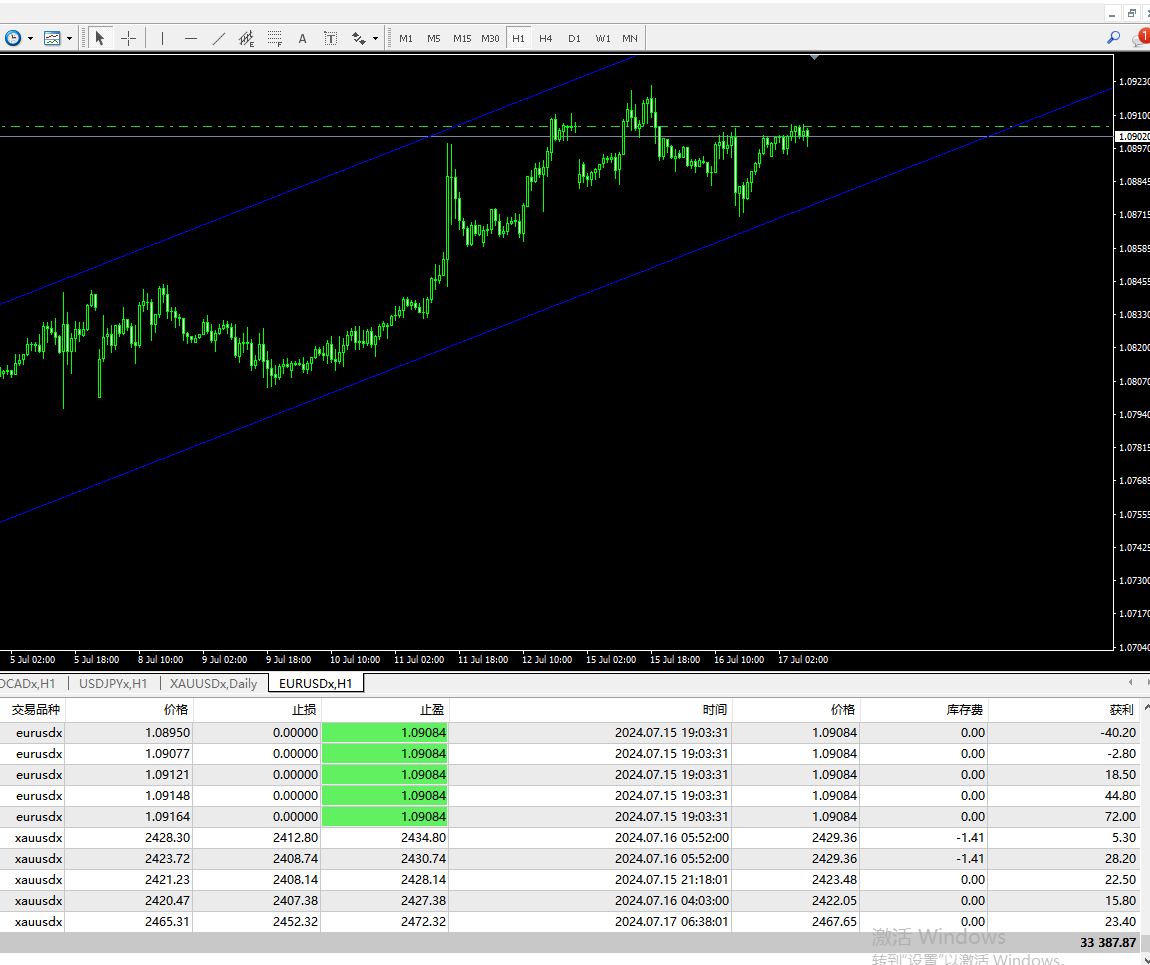
Task: Click current price label on price axis
Action: [1132, 136]
